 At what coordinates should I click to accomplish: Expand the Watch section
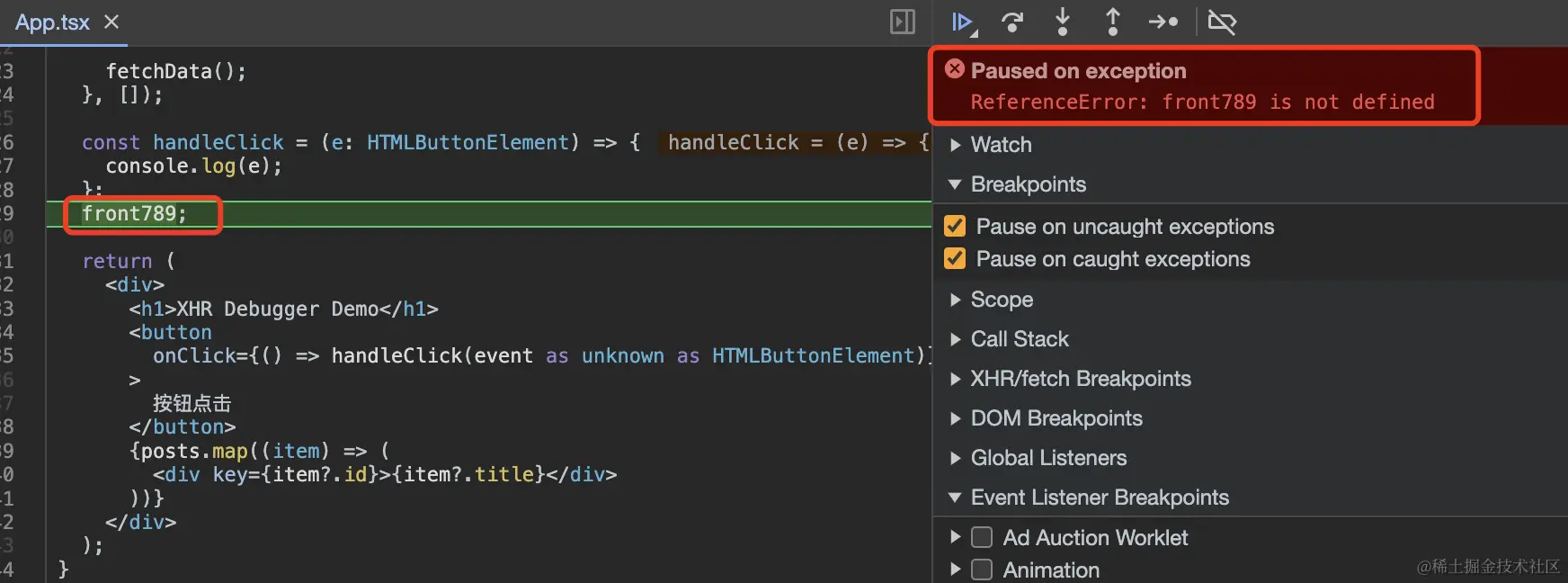(x=955, y=145)
